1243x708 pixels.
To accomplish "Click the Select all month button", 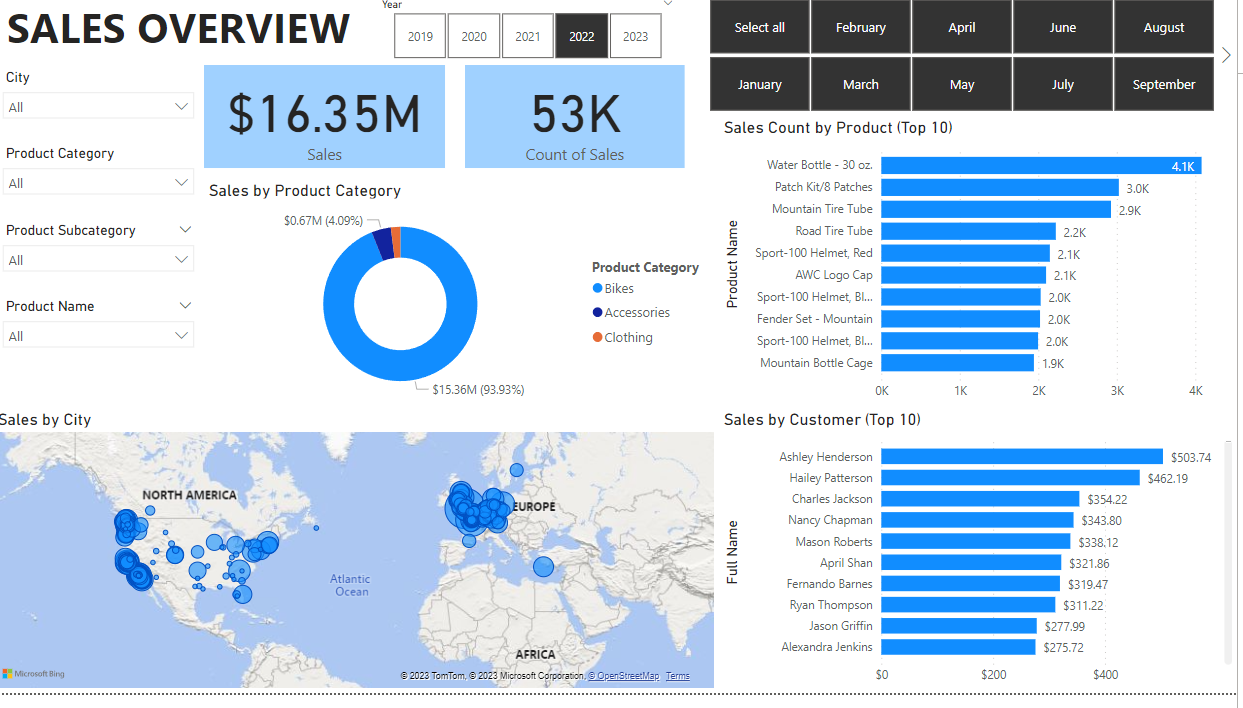I will click(760, 27).
